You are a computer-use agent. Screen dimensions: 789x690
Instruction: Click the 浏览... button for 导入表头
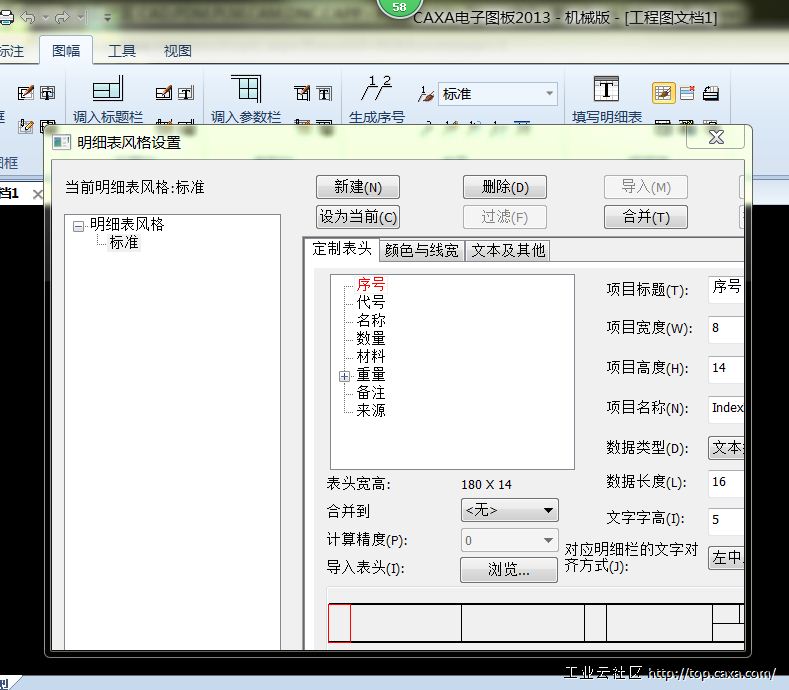[509, 570]
